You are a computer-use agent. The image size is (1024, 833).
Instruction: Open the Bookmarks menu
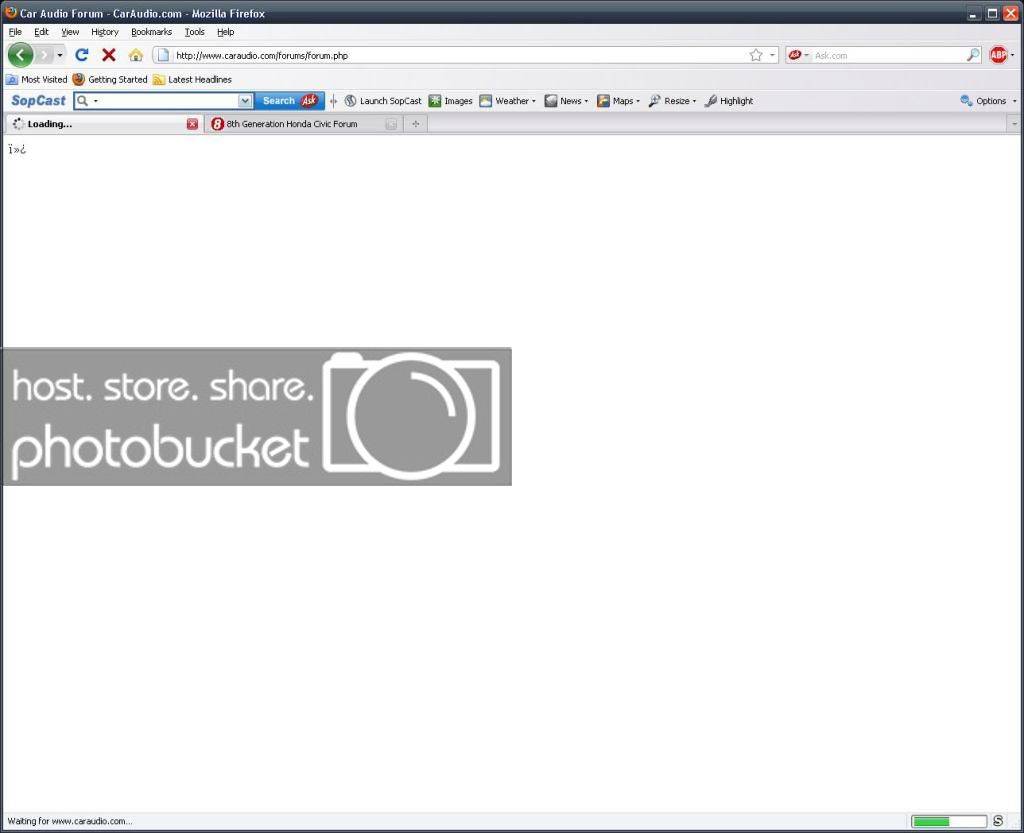tap(152, 31)
